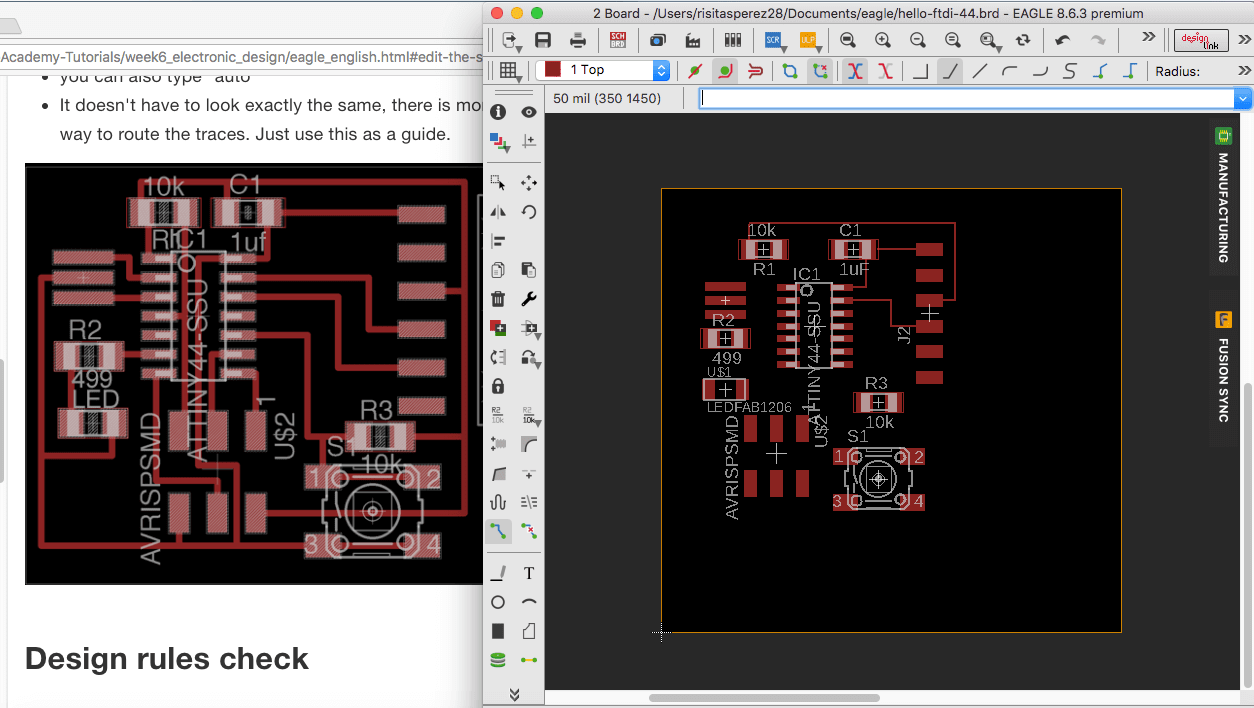
Task: Open the Open file dropdown icon
Action: pos(511,40)
